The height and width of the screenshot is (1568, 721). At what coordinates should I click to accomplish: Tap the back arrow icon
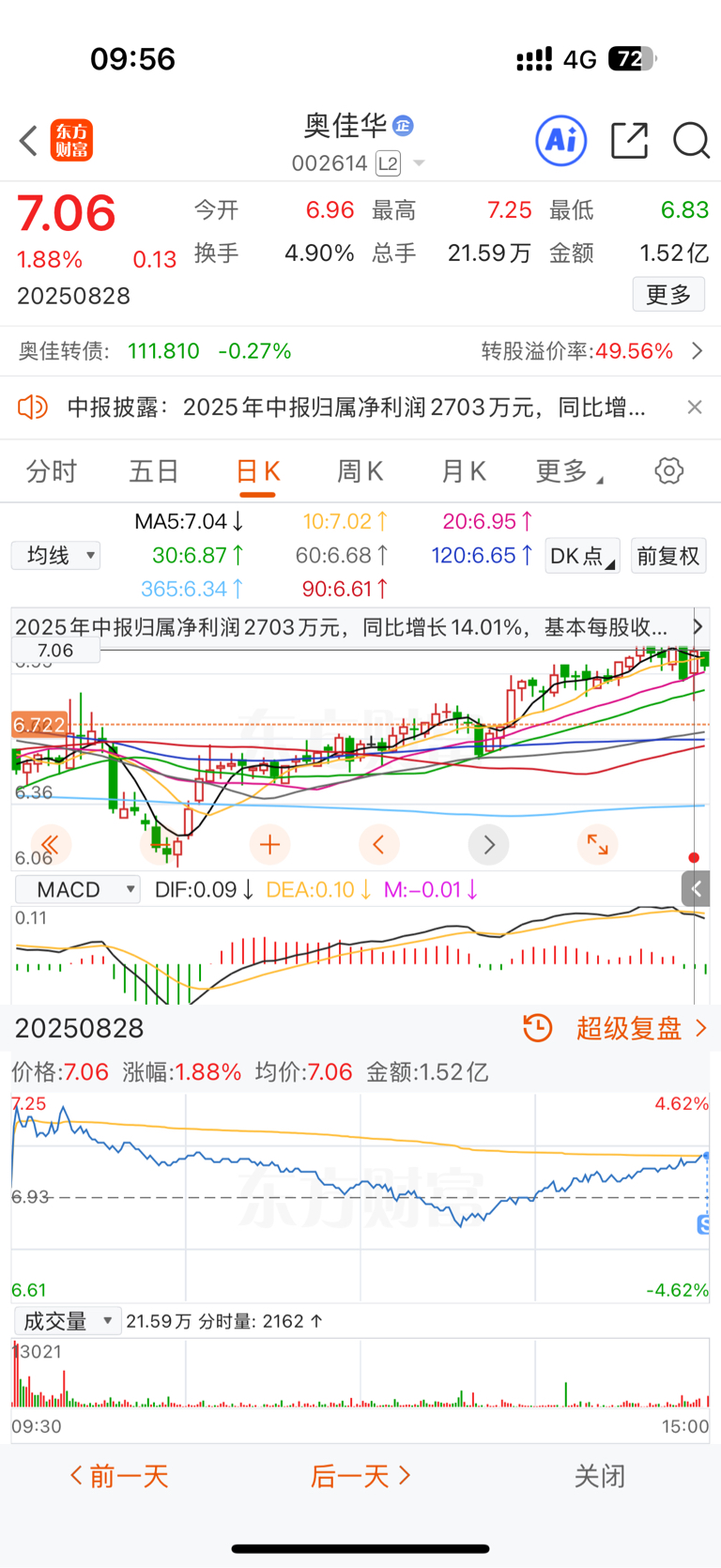point(28,141)
